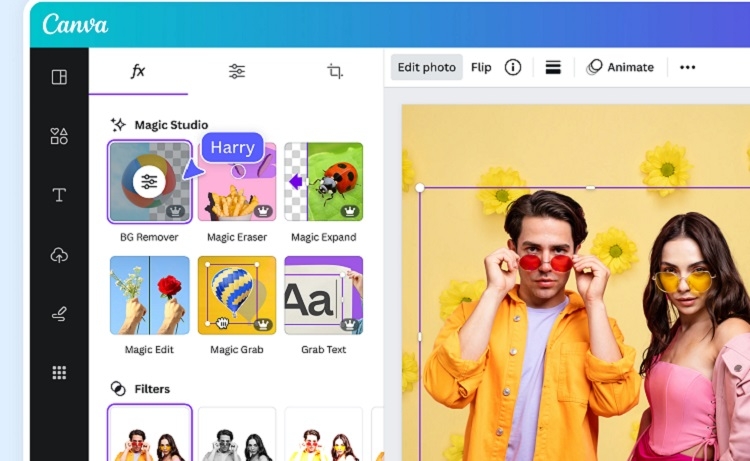The image size is (750, 461).
Task: Open the more options ellipsis menu
Action: tap(687, 67)
